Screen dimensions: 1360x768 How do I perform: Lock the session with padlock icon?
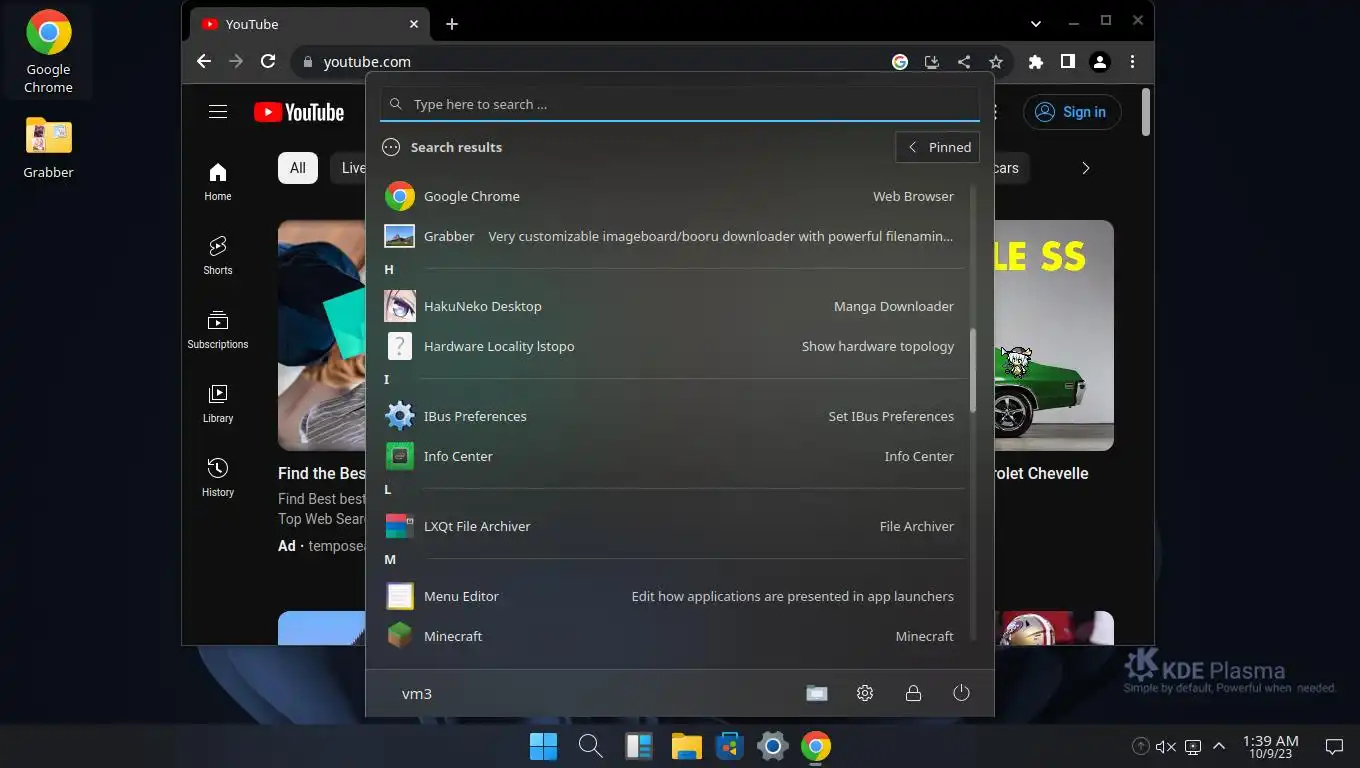click(x=913, y=693)
